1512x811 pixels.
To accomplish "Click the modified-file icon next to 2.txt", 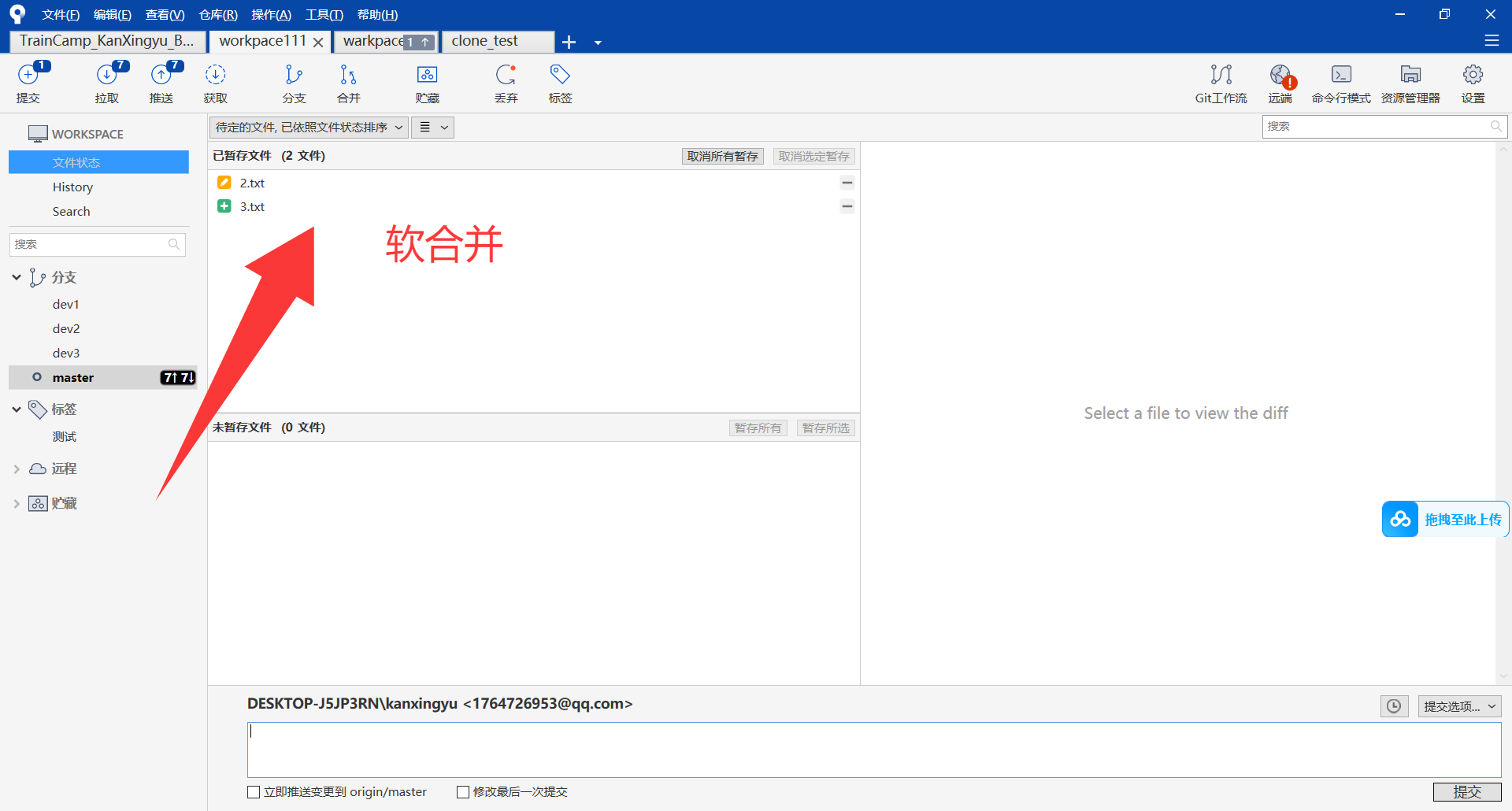I will click(x=224, y=183).
